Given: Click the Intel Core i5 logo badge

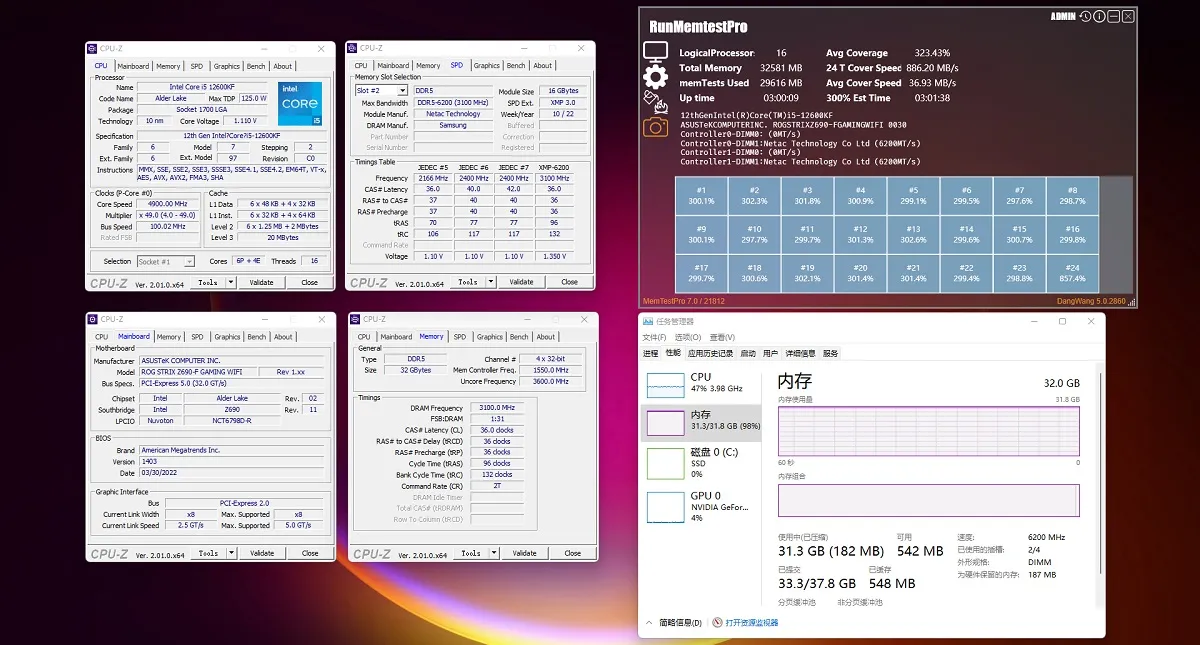Looking at the screenshot, I should [300, 104].
